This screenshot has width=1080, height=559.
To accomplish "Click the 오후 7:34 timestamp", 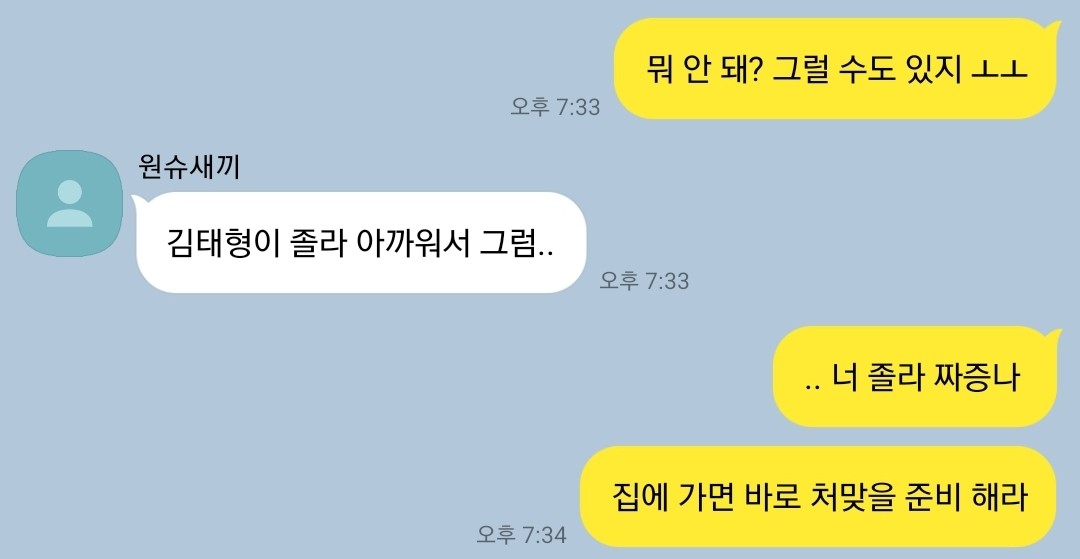I will 521,534.
